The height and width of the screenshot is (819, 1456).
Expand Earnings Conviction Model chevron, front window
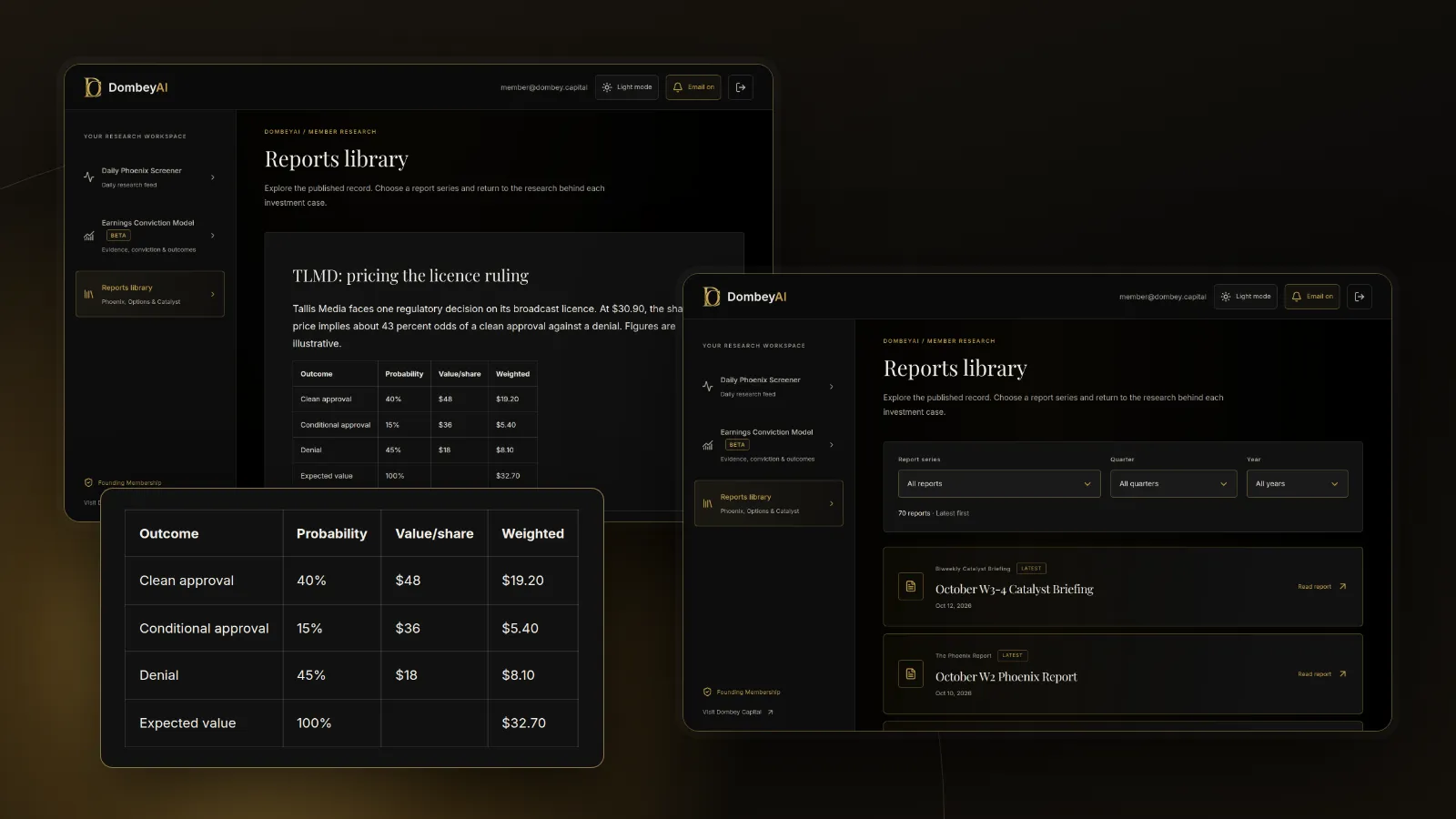(x=832, y=445)
